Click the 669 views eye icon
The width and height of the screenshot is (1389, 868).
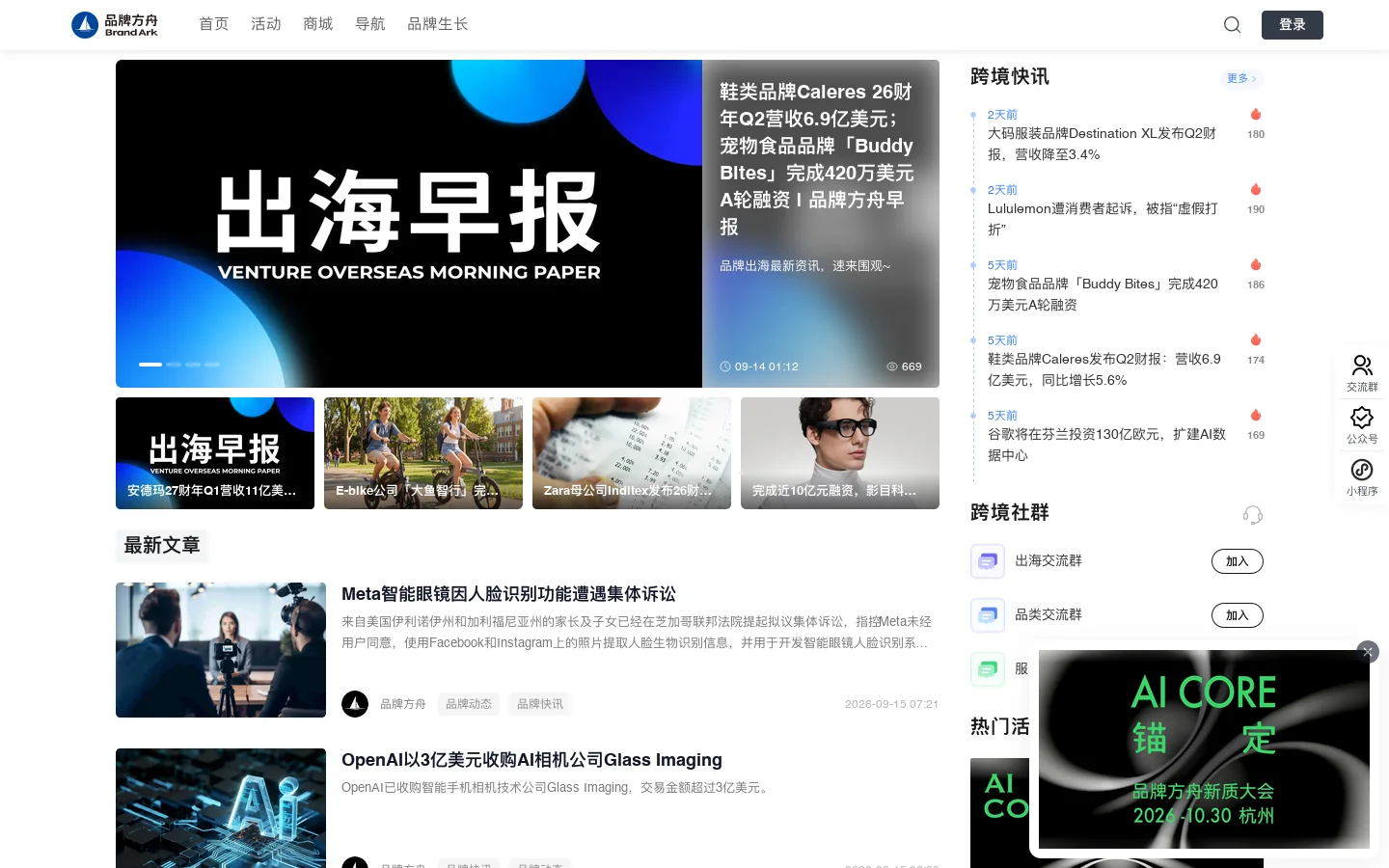892,366
